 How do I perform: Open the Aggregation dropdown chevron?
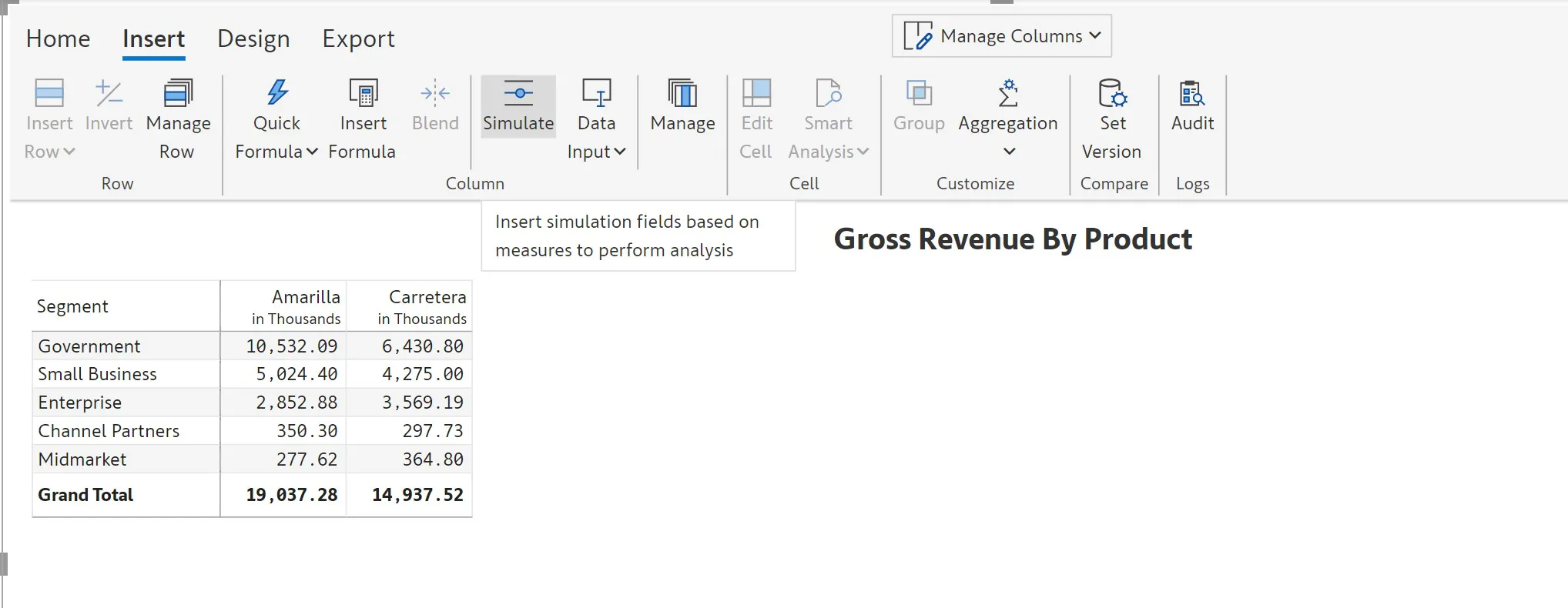1009,152
